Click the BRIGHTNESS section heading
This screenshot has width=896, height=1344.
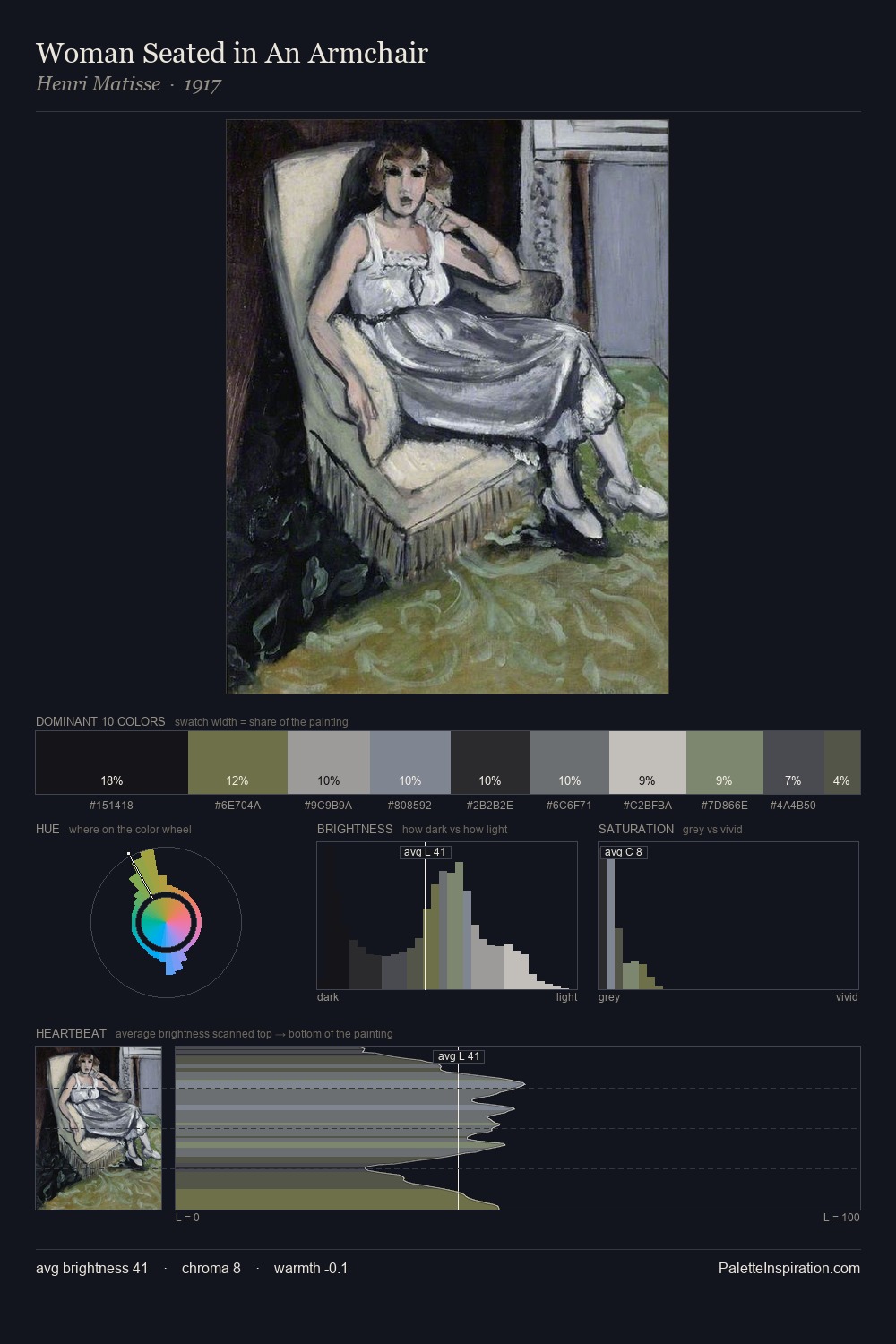pyautogui.click(x=355, y=829)
